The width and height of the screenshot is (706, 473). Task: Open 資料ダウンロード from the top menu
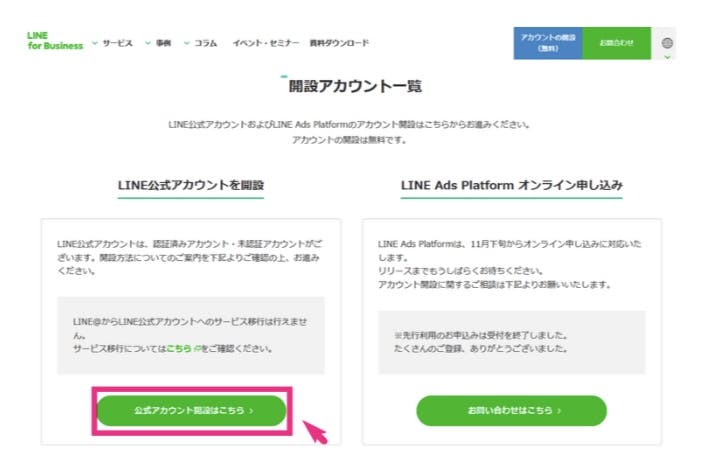[x=339, y=43]
